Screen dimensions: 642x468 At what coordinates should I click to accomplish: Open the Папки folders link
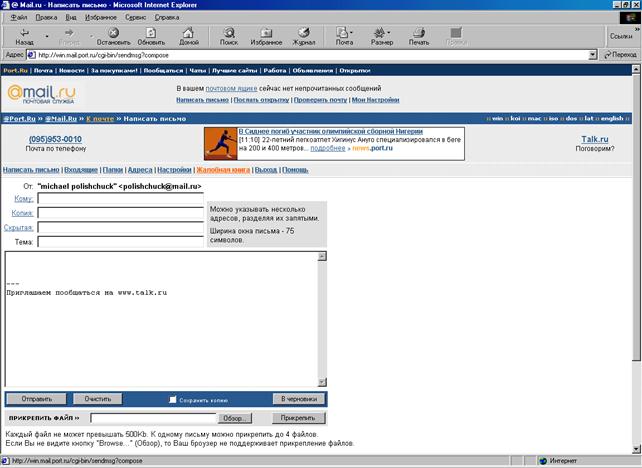pyautogui.click(x=113, y=170)
